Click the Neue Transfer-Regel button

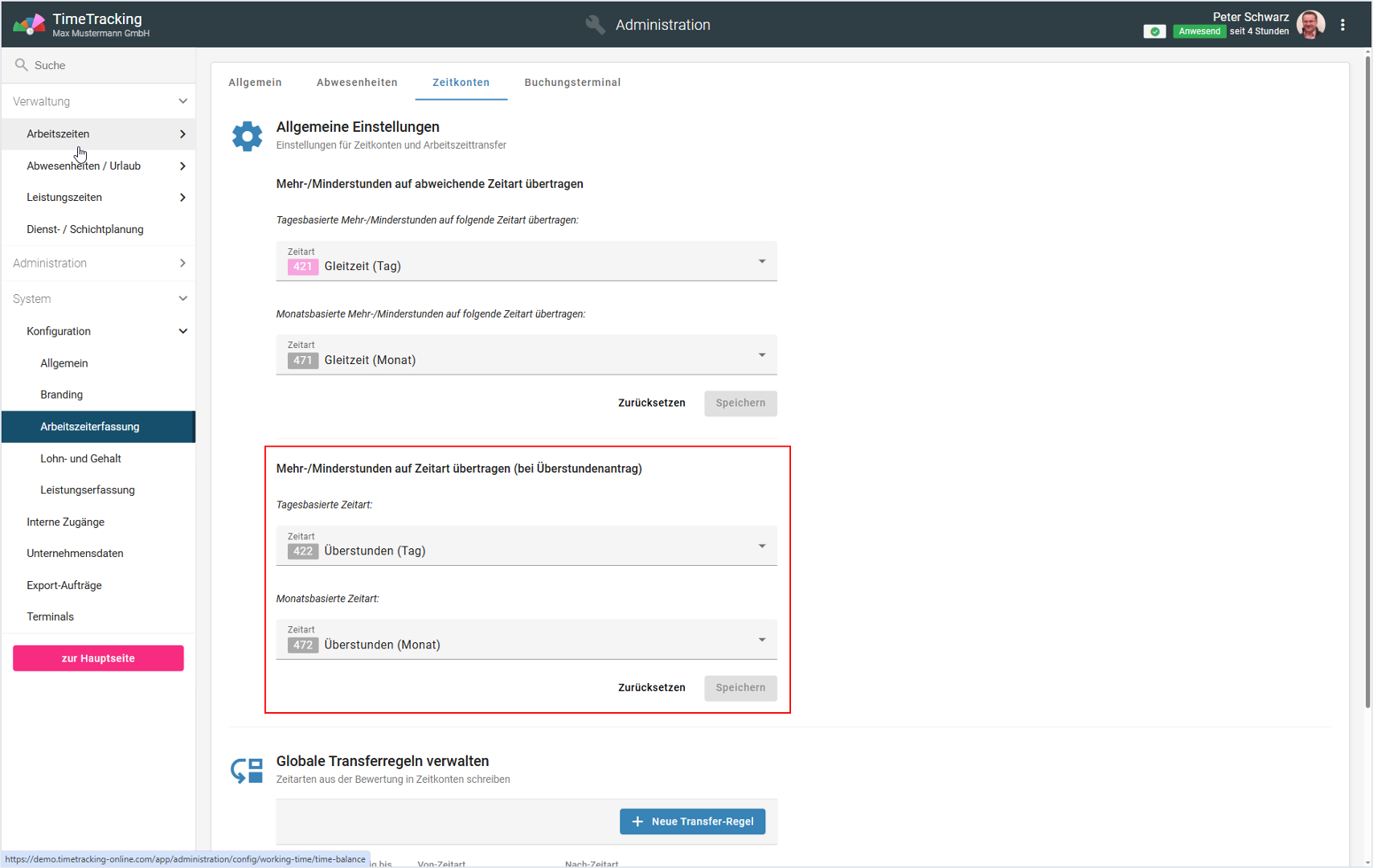click(x=692, y=821)
